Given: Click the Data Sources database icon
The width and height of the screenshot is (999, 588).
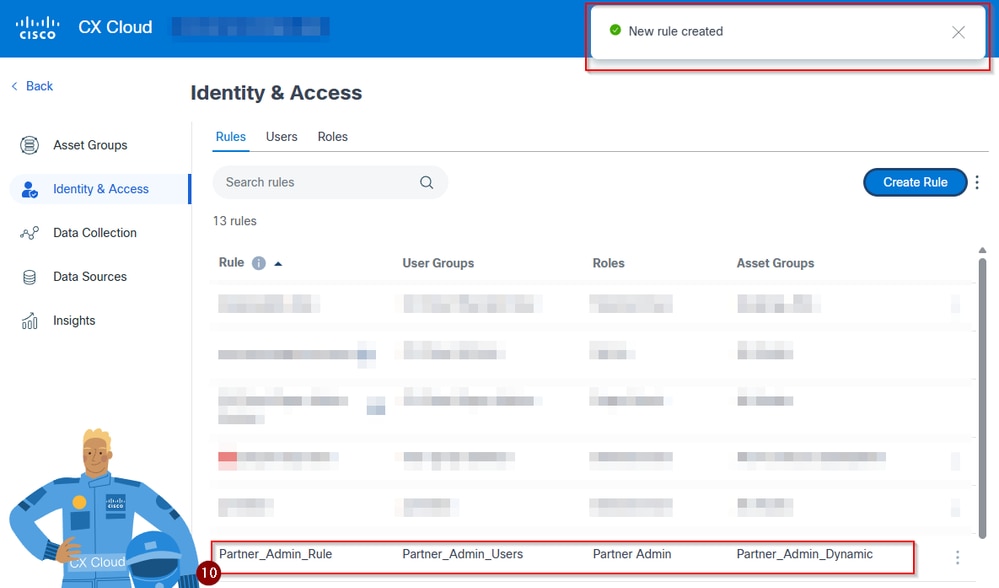Looking at the screenshot, I should pos(29,277).
